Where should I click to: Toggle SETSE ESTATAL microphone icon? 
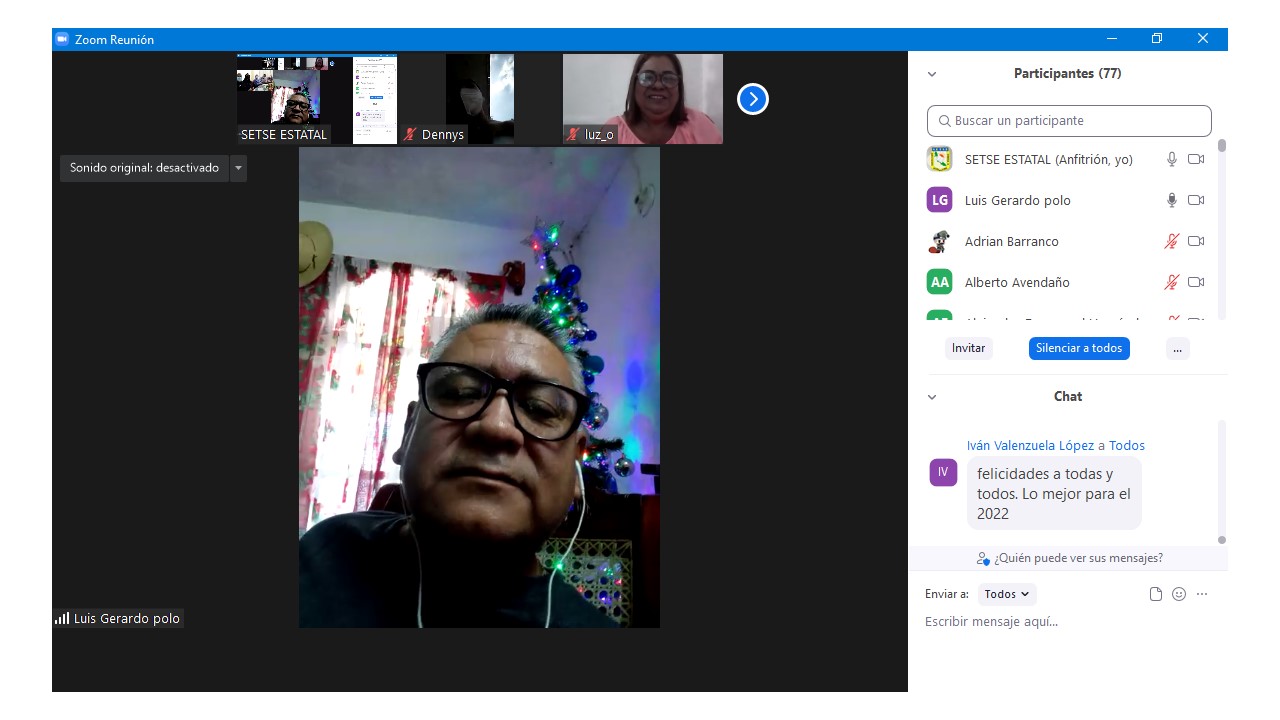[x=1172, y=159]
